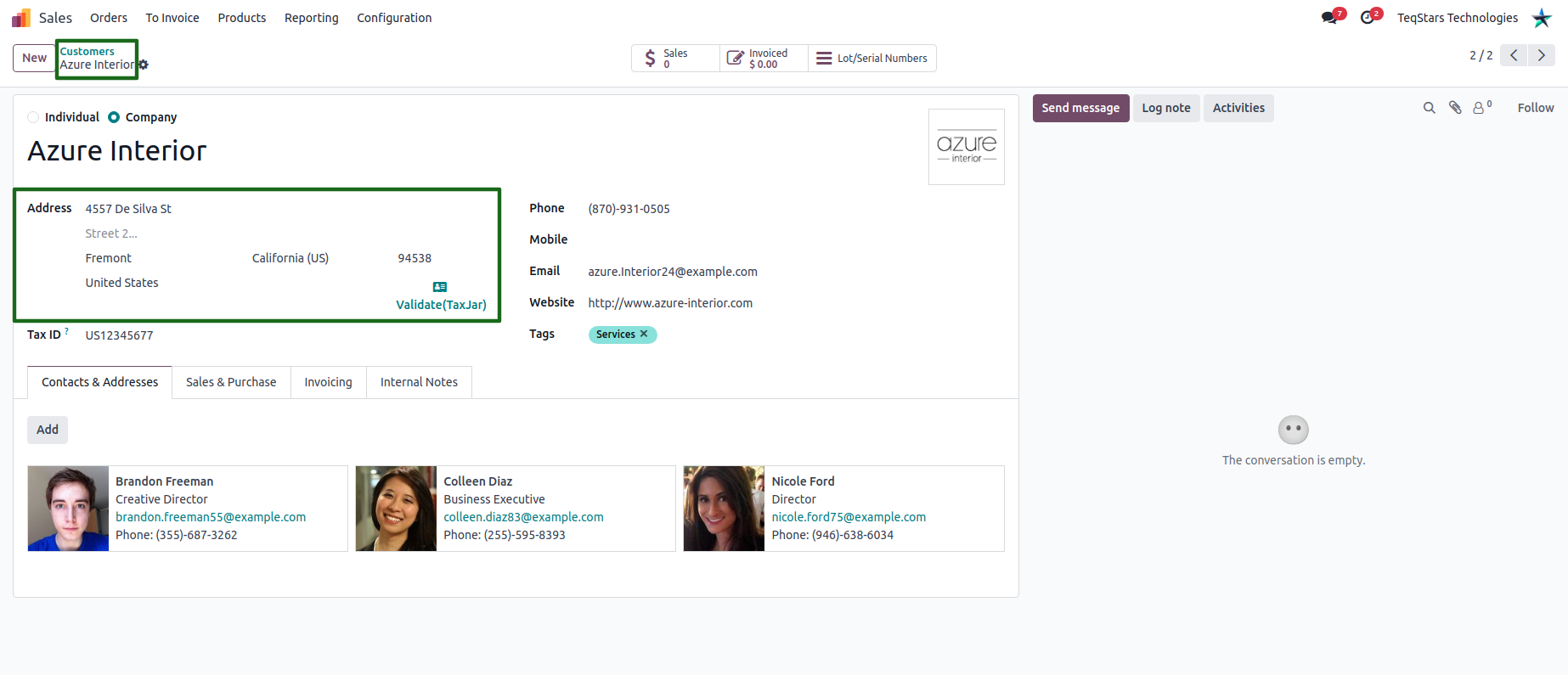This screenshot has height=675, width=1568.
Task: Click the Validate(TaxJar) link
Action: point(441,305)
